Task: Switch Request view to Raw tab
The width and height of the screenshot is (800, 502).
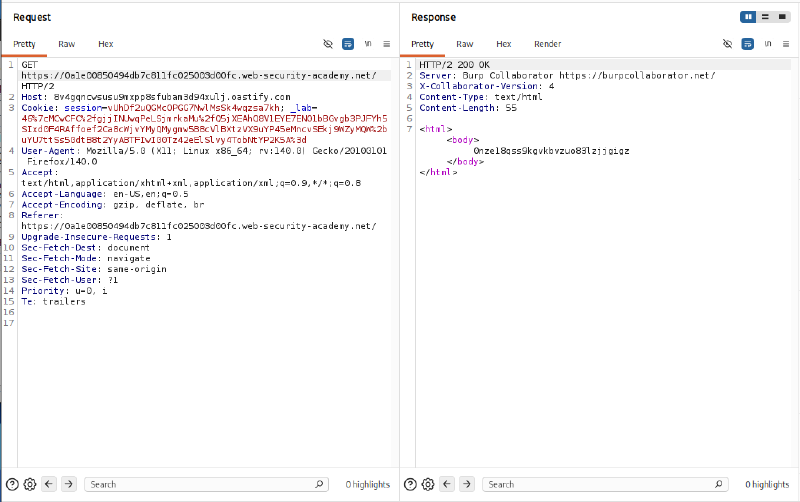Action: [66, 44]
